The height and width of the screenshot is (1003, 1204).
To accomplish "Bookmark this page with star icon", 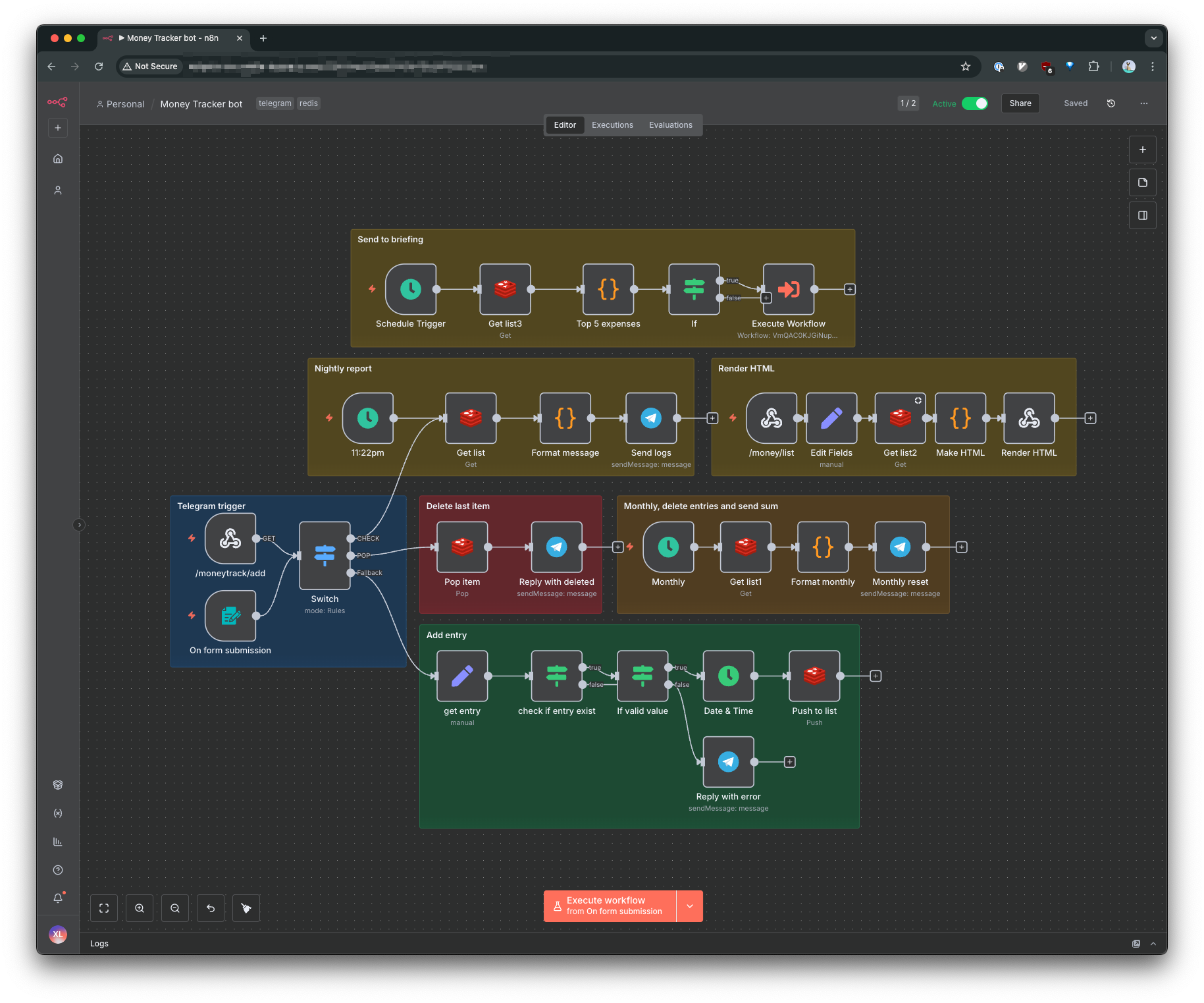I will click(x=966, y=67).
